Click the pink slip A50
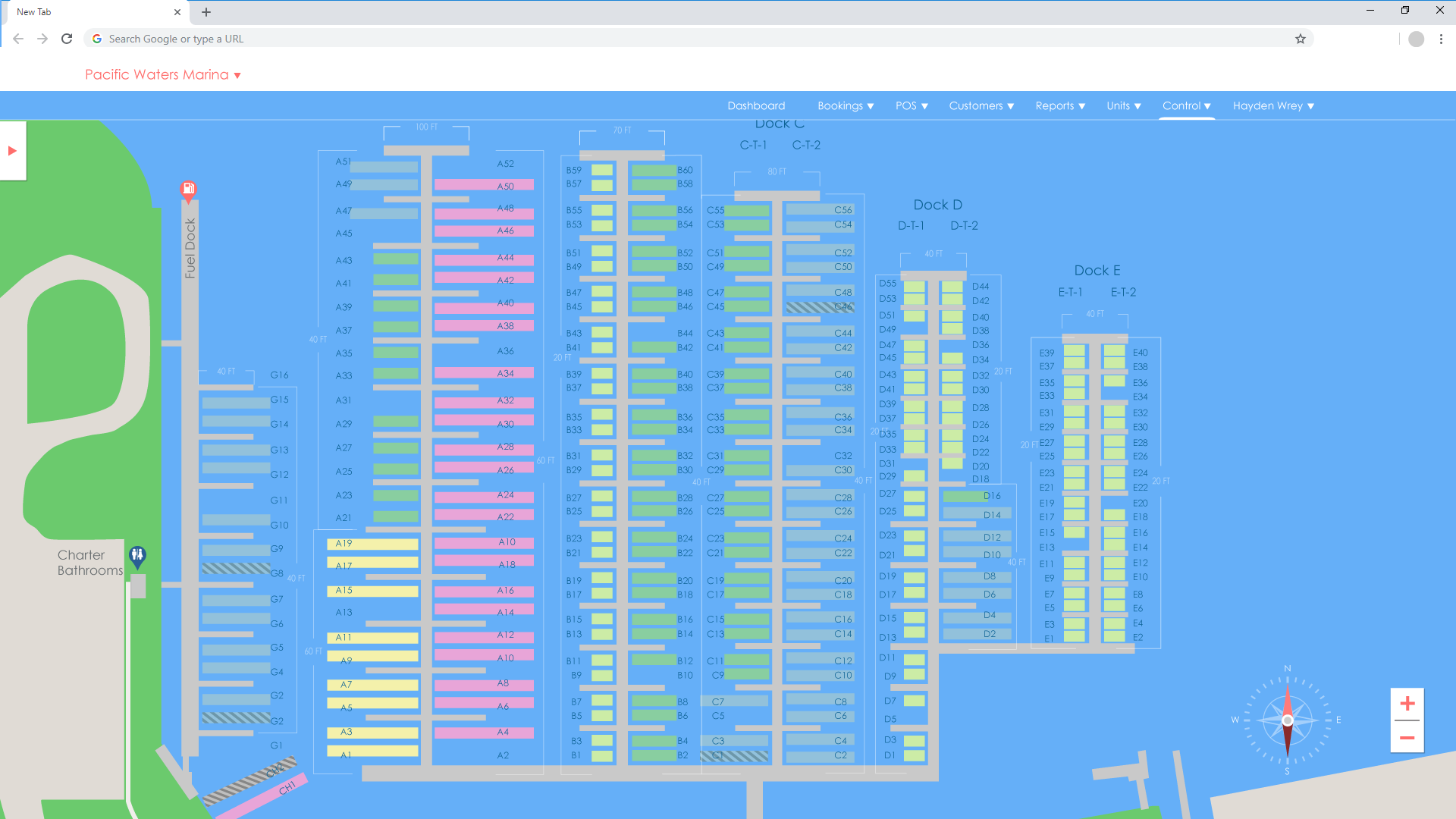 (x=484, y=185)
